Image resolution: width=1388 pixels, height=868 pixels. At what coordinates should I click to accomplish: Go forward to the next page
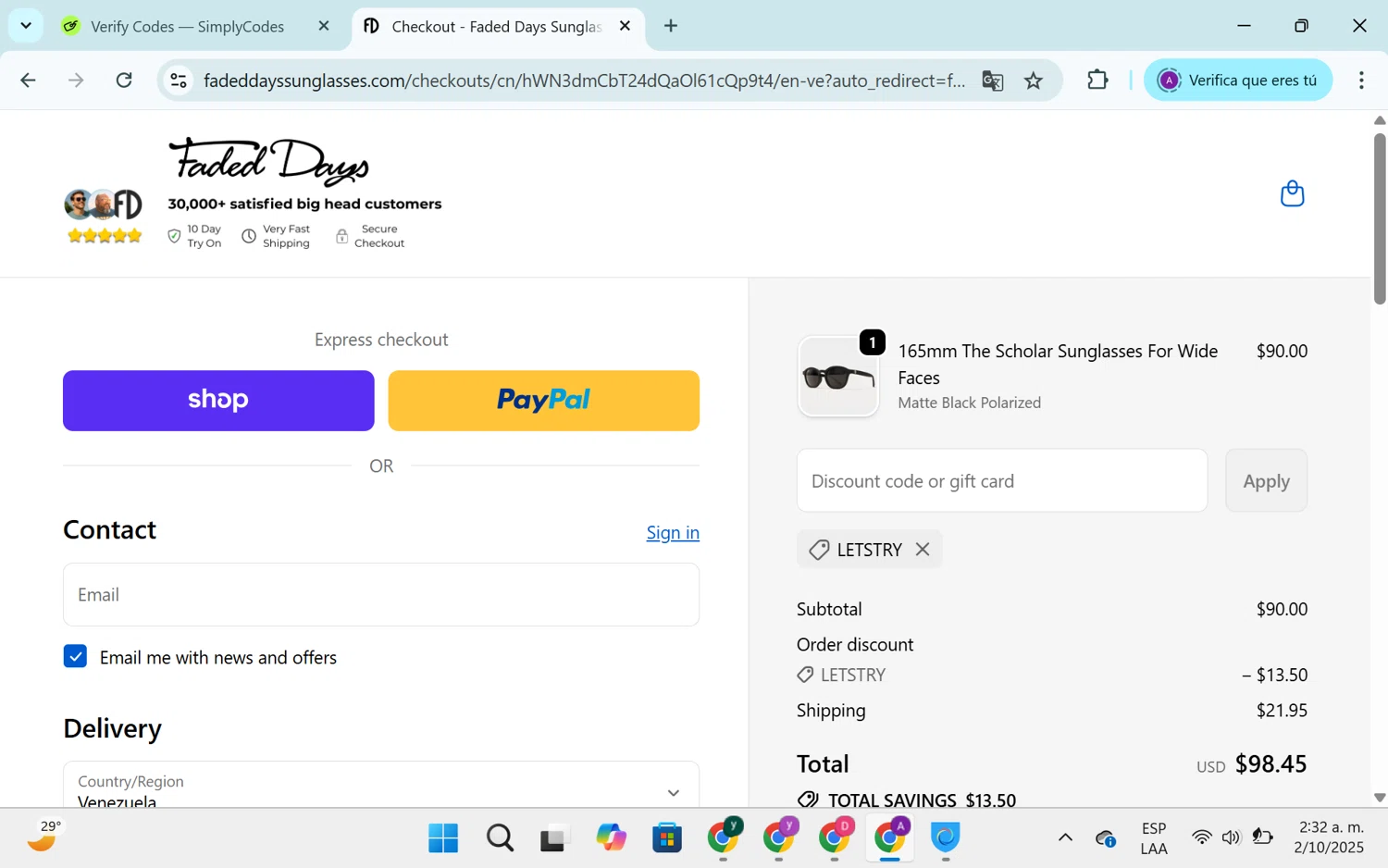tap(76, 81)
